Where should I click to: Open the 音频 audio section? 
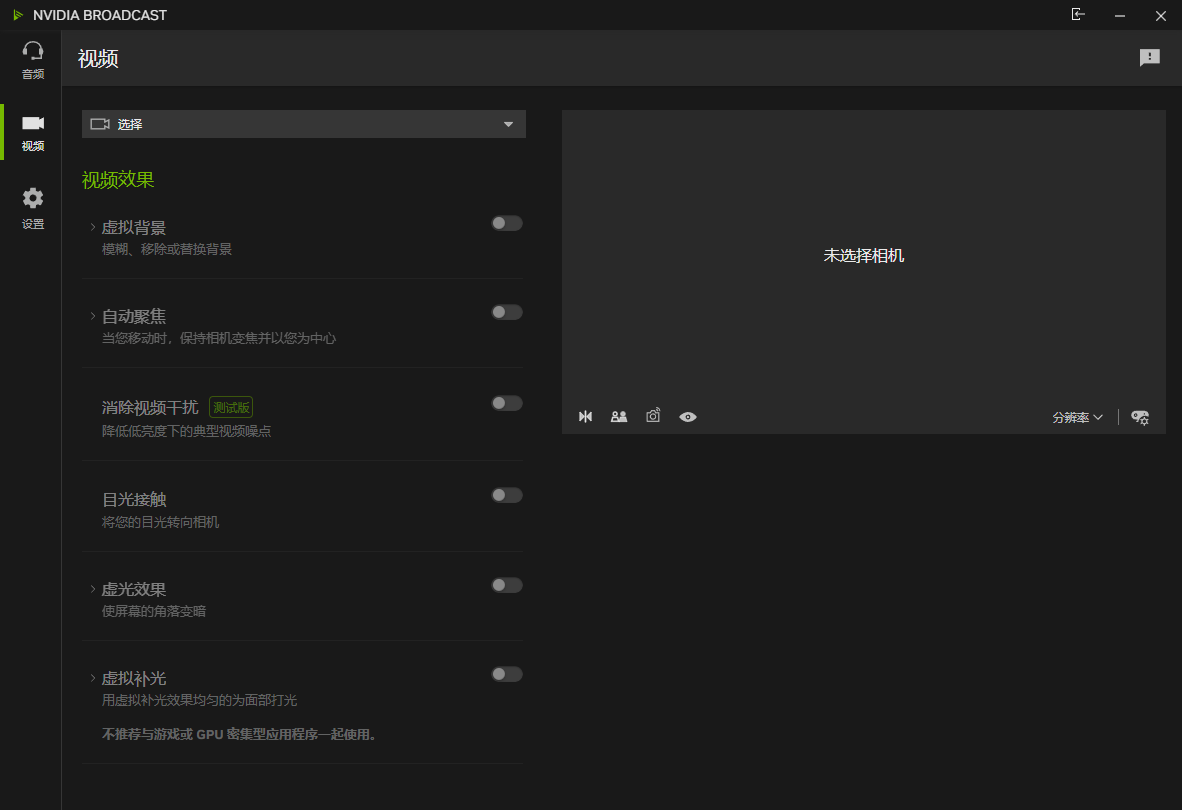(x=32, y=60)
